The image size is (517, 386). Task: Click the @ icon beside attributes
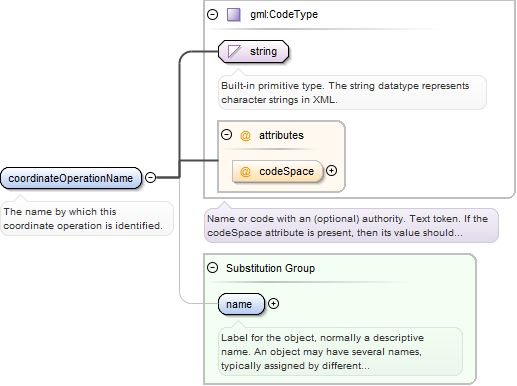[245, 136]
